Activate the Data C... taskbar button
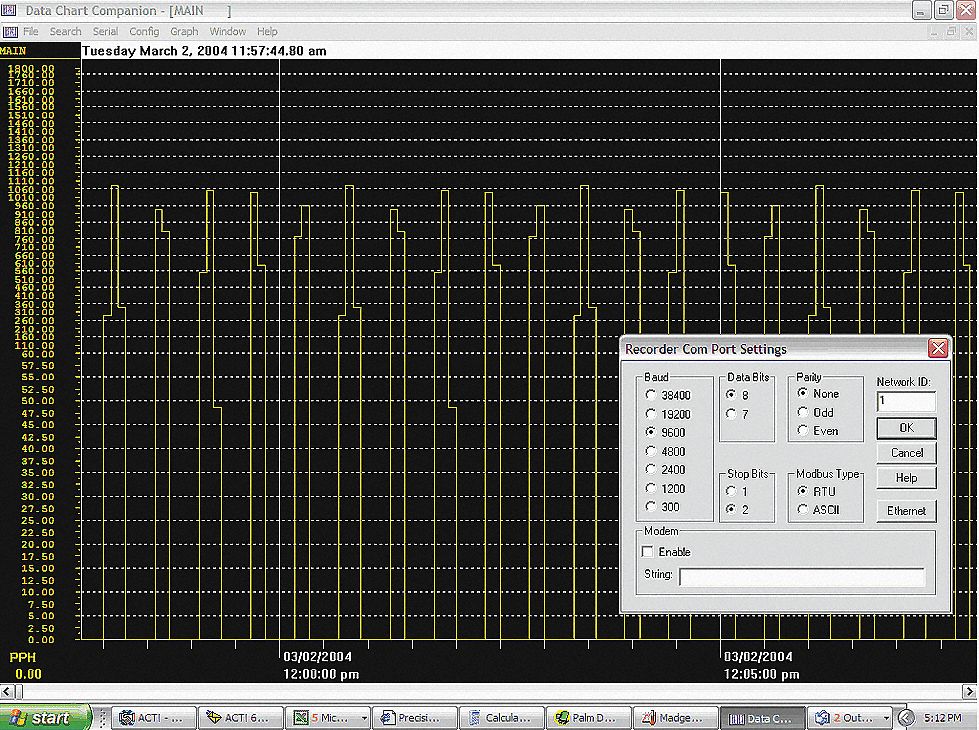This screenshot has width=979, height=730. (x=762, y=718)
